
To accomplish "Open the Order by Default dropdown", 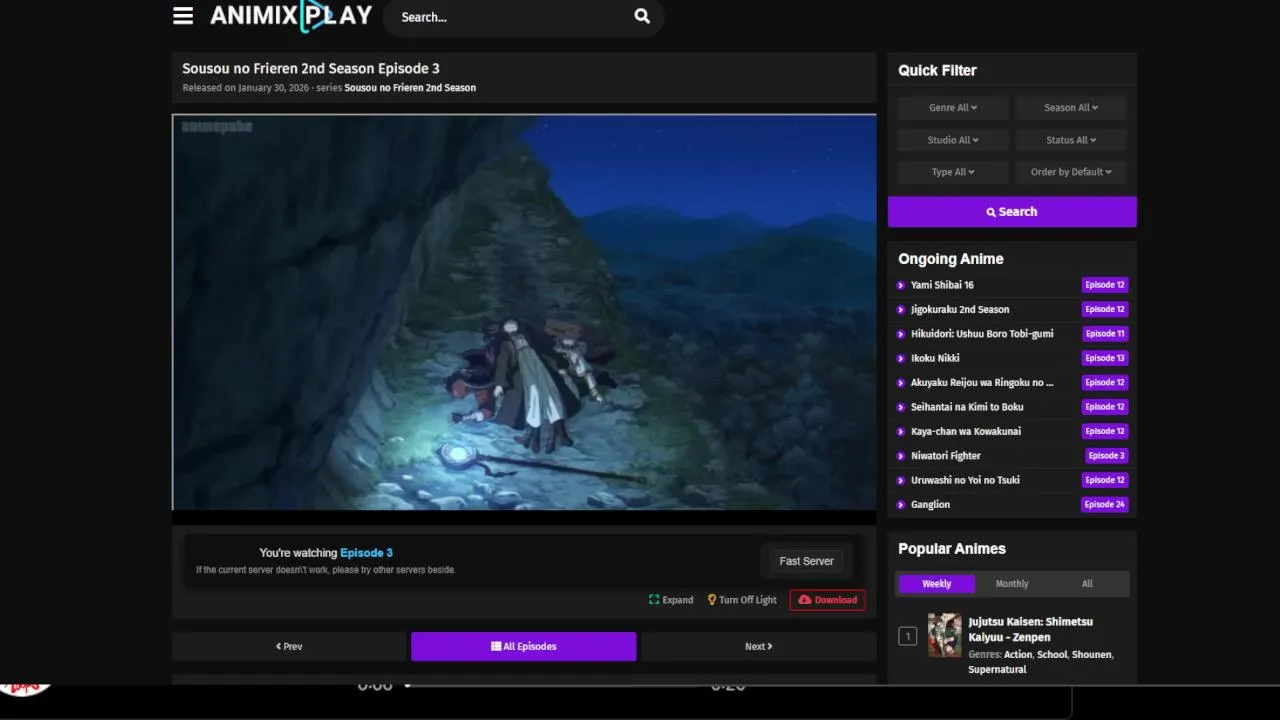I will [1071, 172].
